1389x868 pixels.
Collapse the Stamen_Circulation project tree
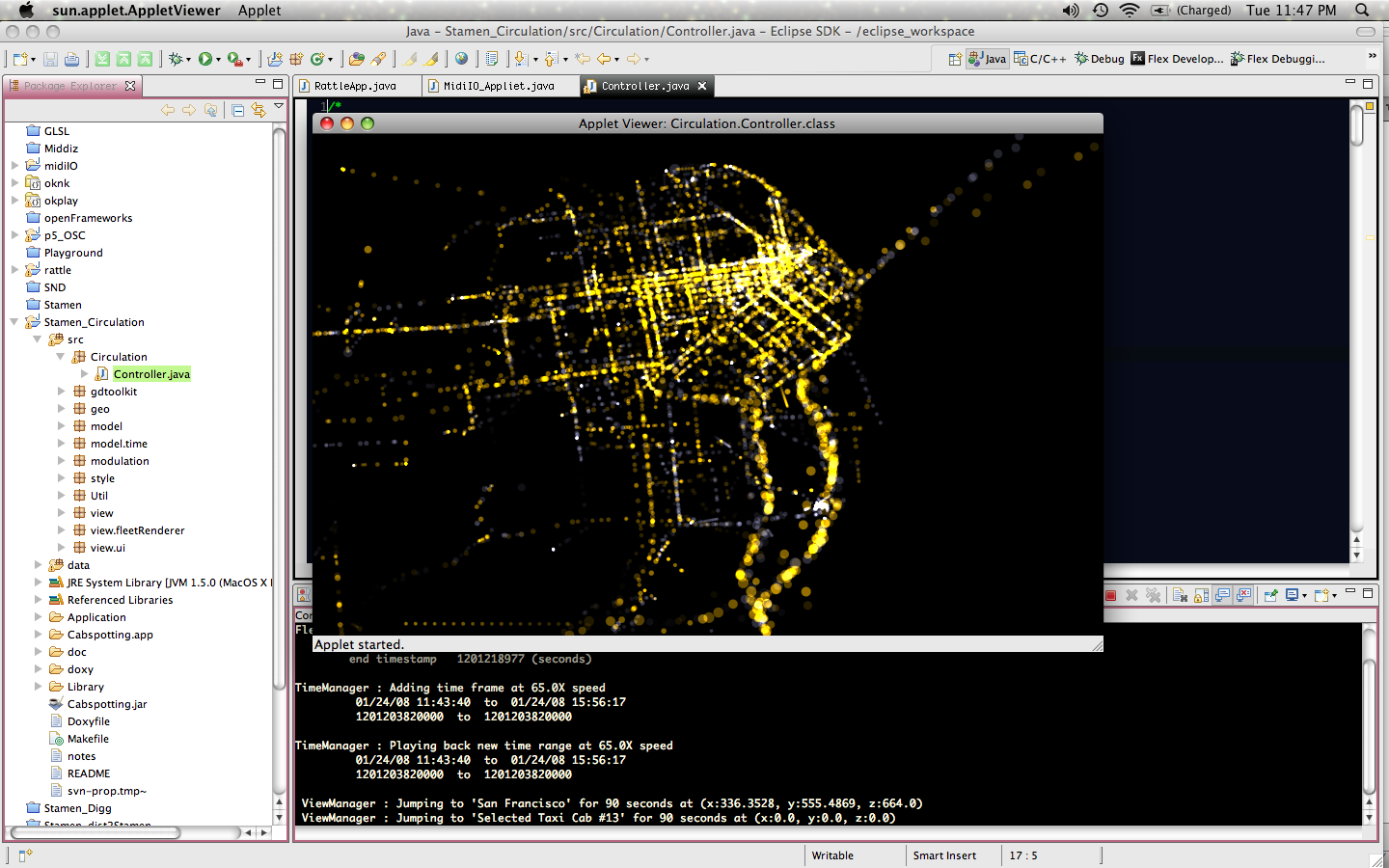(14, 322)
